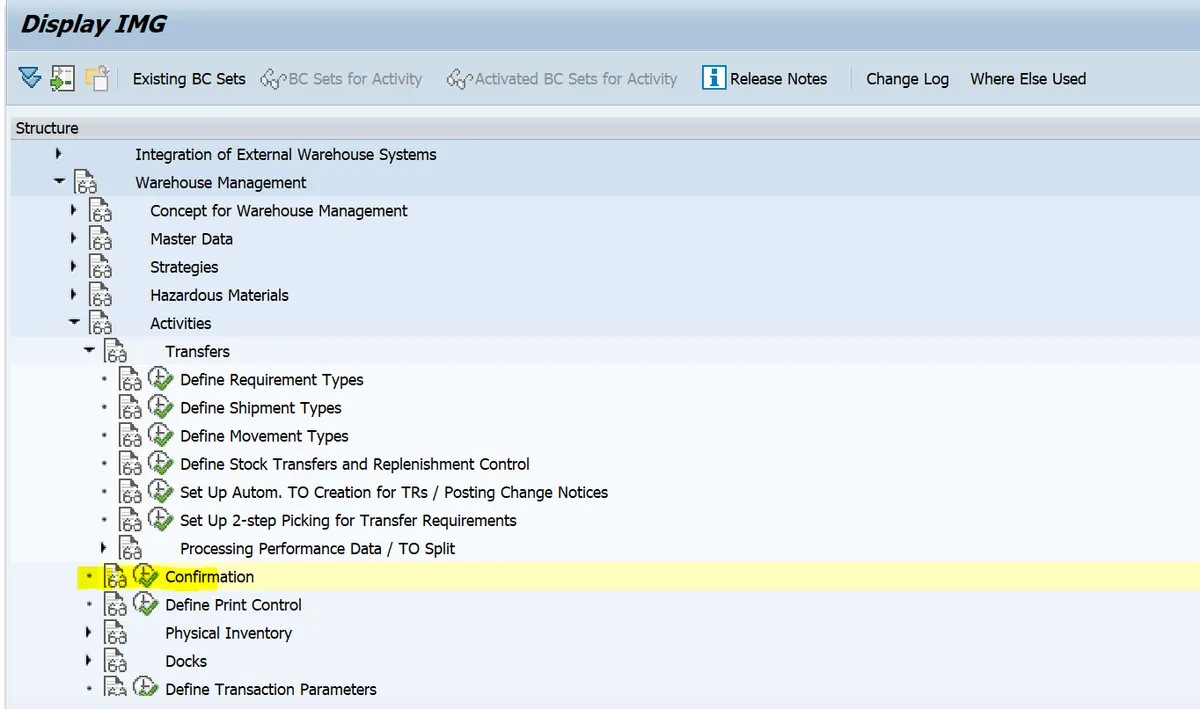Image resolution: width=1200 pixels, height=709 pixels.
Task: Open documentation icon for Warehouse Management
Action: pos(86,183)
